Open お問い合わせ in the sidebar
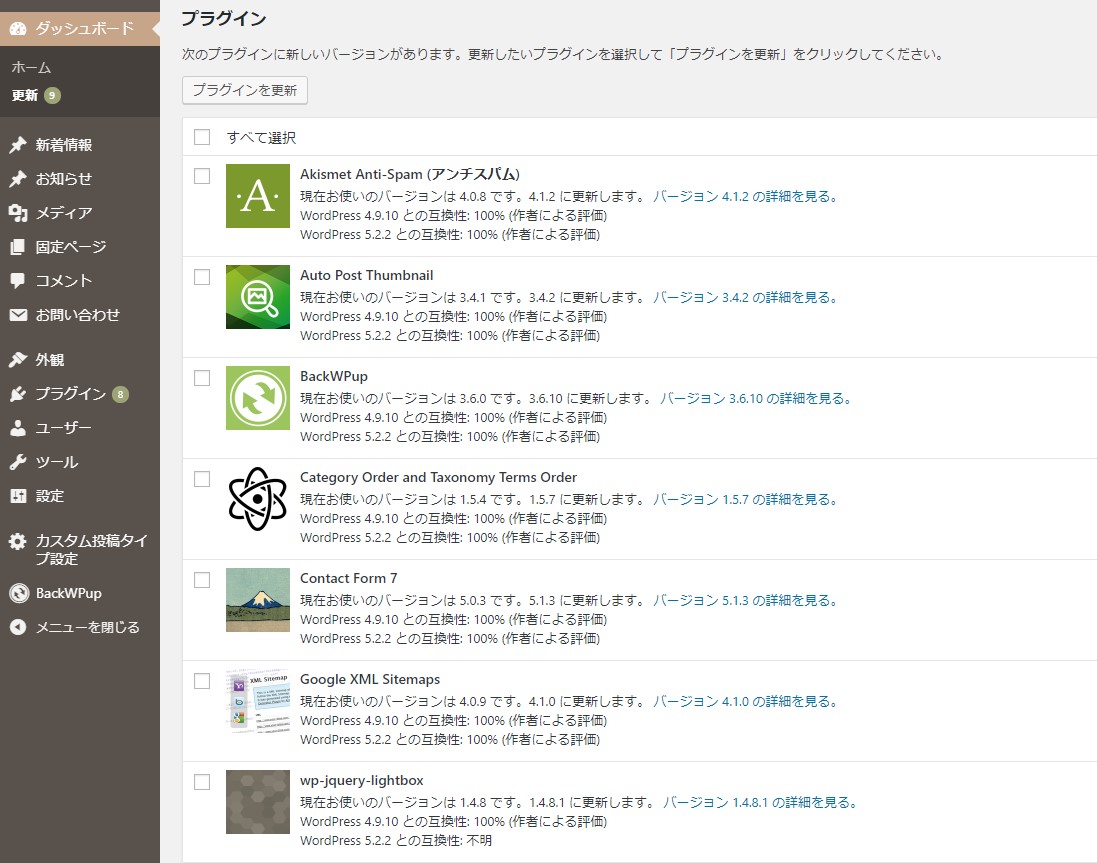This screenshot has height=863, width=1097. [80, 315]
